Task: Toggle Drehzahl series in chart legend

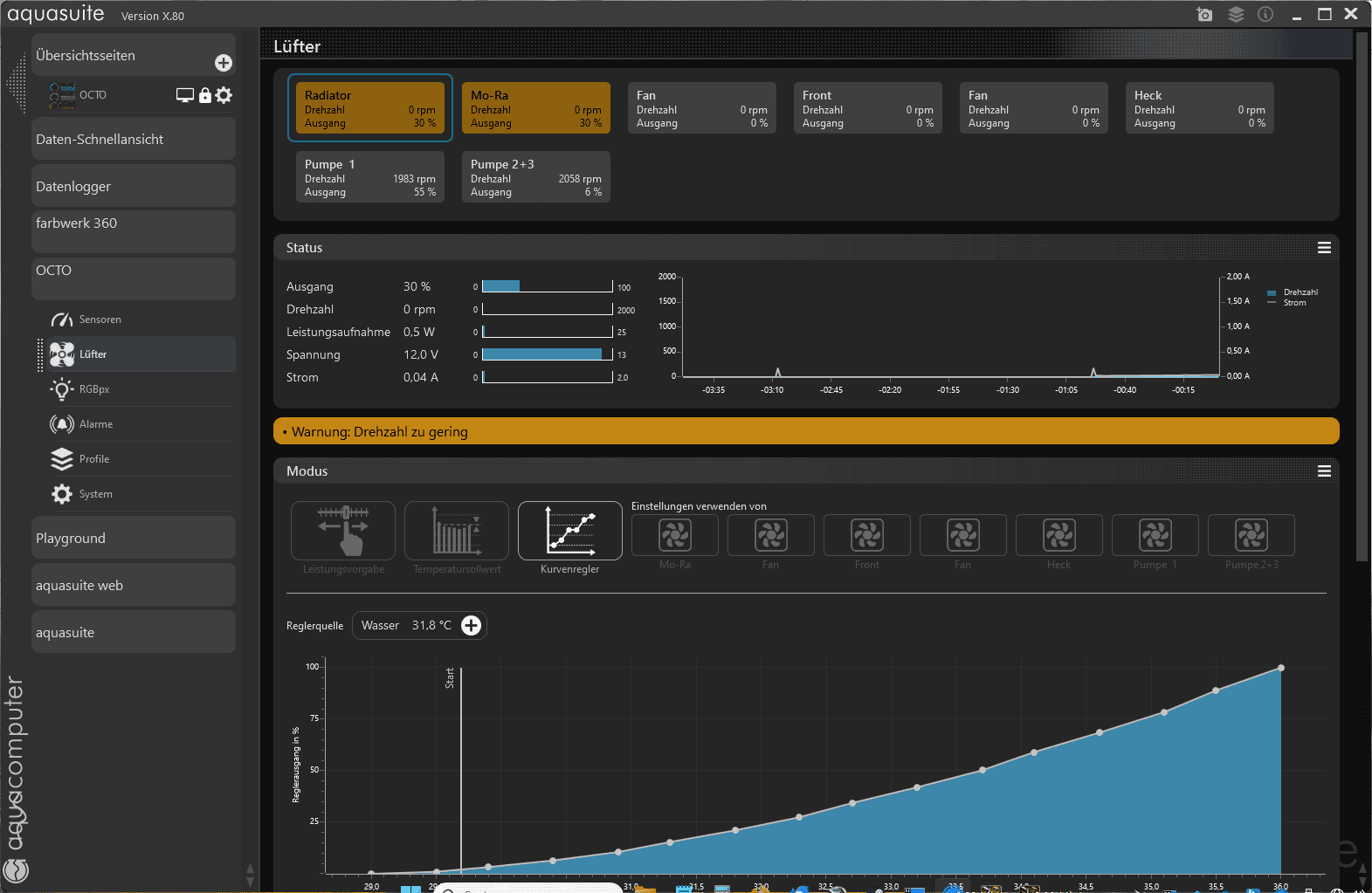Action: [x=1293, y=292]
